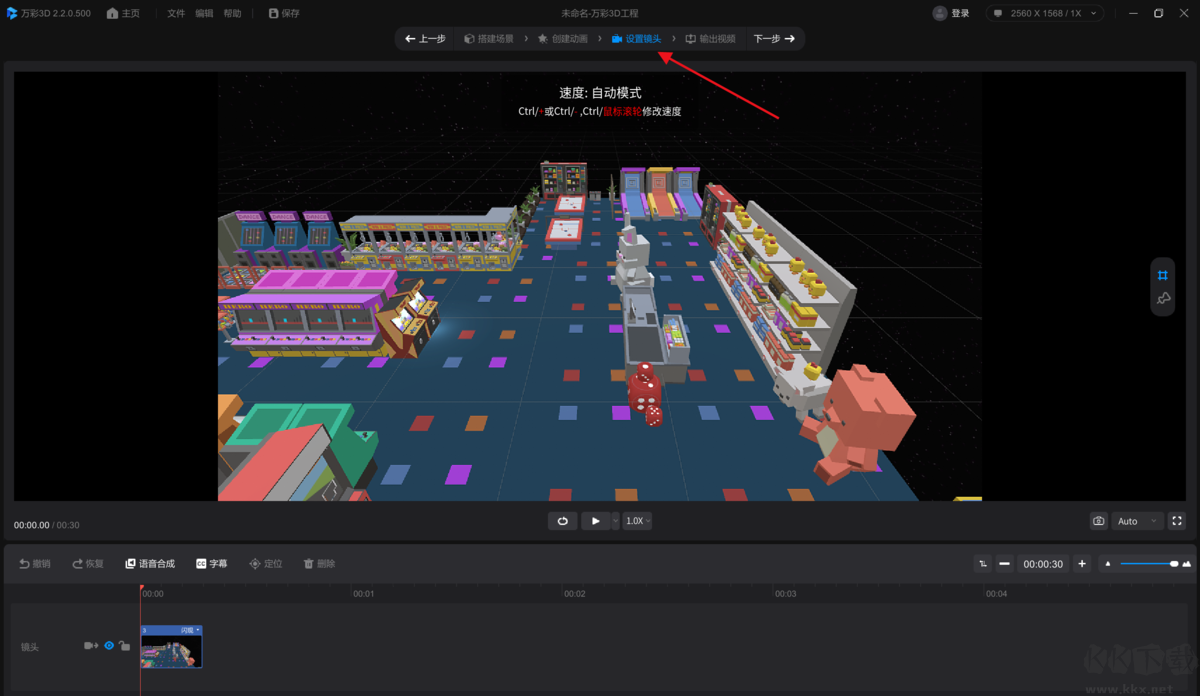Toggle the lock on the camera track
This screenshot has height=696, width=1200.
tap(124, 645)
